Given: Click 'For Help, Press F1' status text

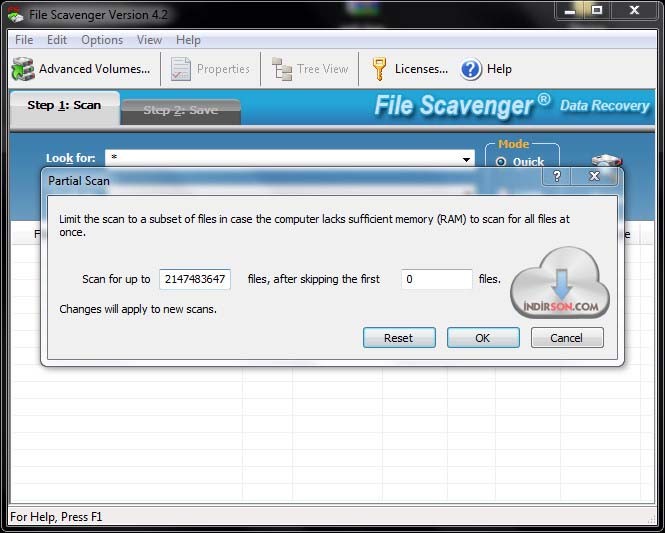Looking at the screenshot, I should pyautogui.click(x=56, y=517).
